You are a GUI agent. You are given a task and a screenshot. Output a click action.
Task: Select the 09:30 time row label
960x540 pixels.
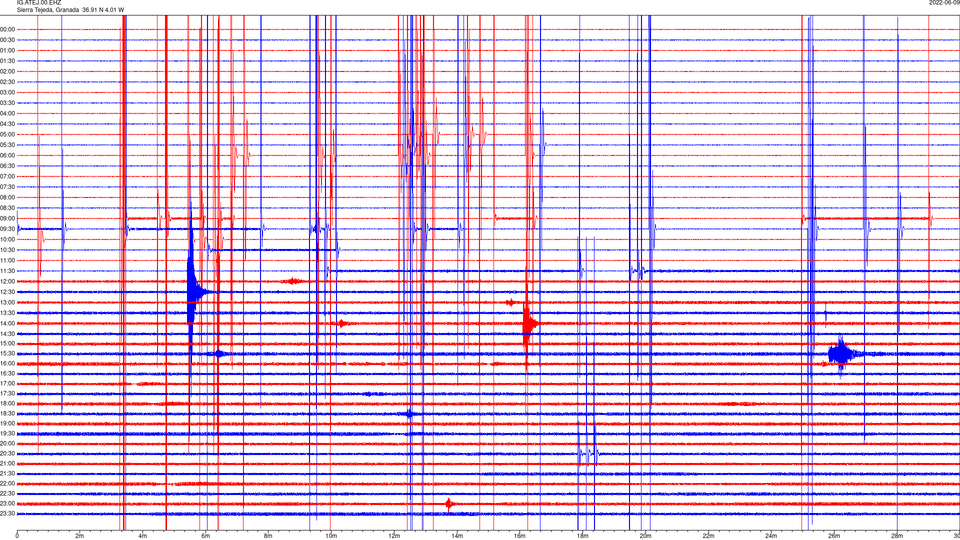click(x=8, y=229)
